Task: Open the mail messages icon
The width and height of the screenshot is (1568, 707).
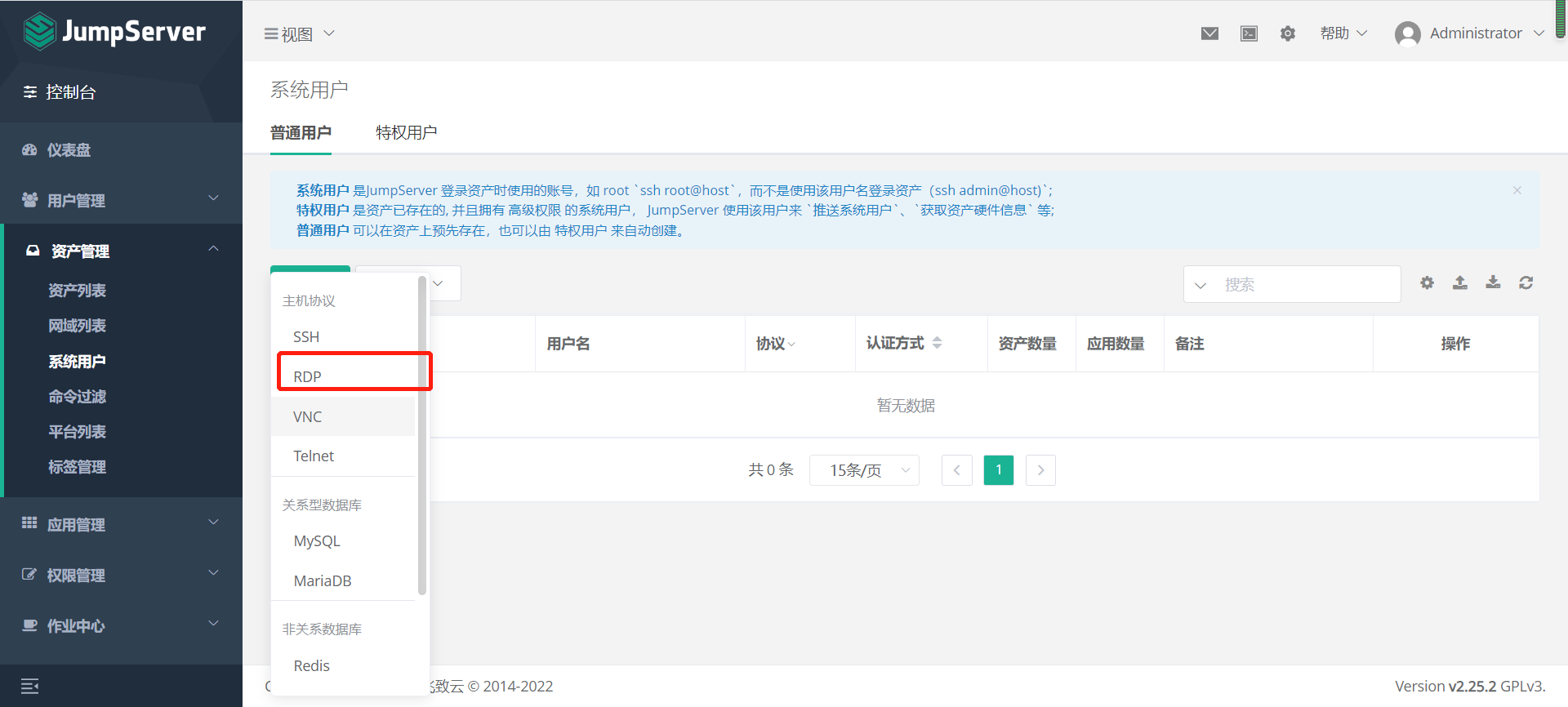Action: tap(1209, 33)
